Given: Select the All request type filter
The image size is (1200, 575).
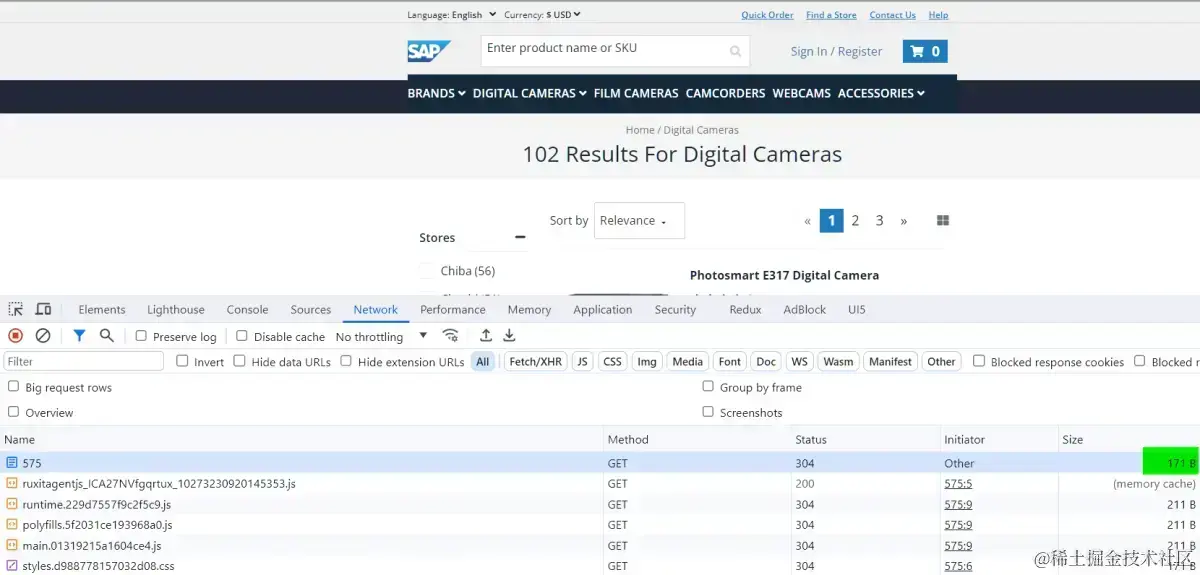Looking at the screenshot, I should coord(483,362).
